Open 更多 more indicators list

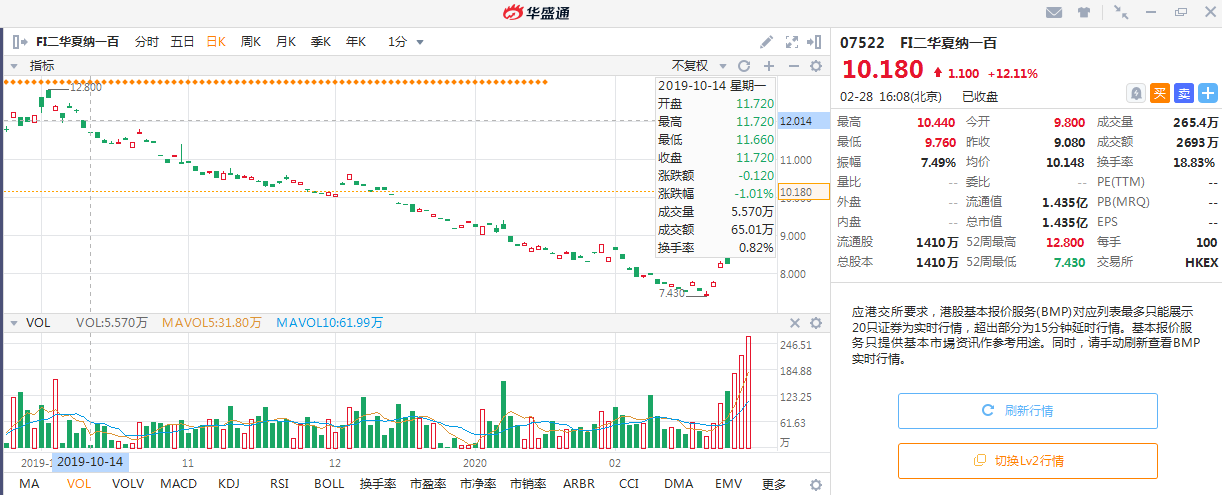coord(774,484)
